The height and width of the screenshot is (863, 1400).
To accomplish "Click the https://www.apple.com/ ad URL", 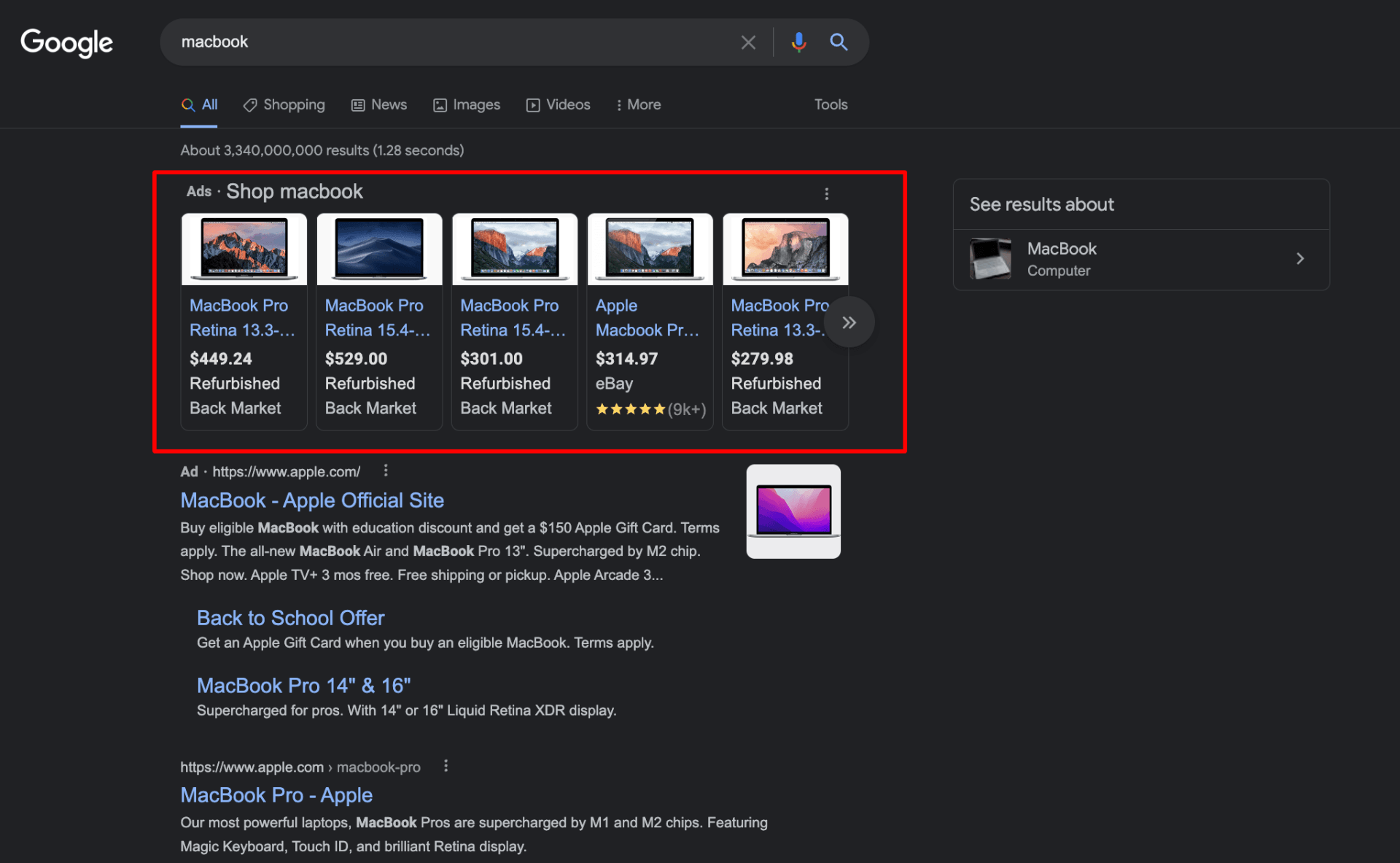I will click(x=286, y=472).
